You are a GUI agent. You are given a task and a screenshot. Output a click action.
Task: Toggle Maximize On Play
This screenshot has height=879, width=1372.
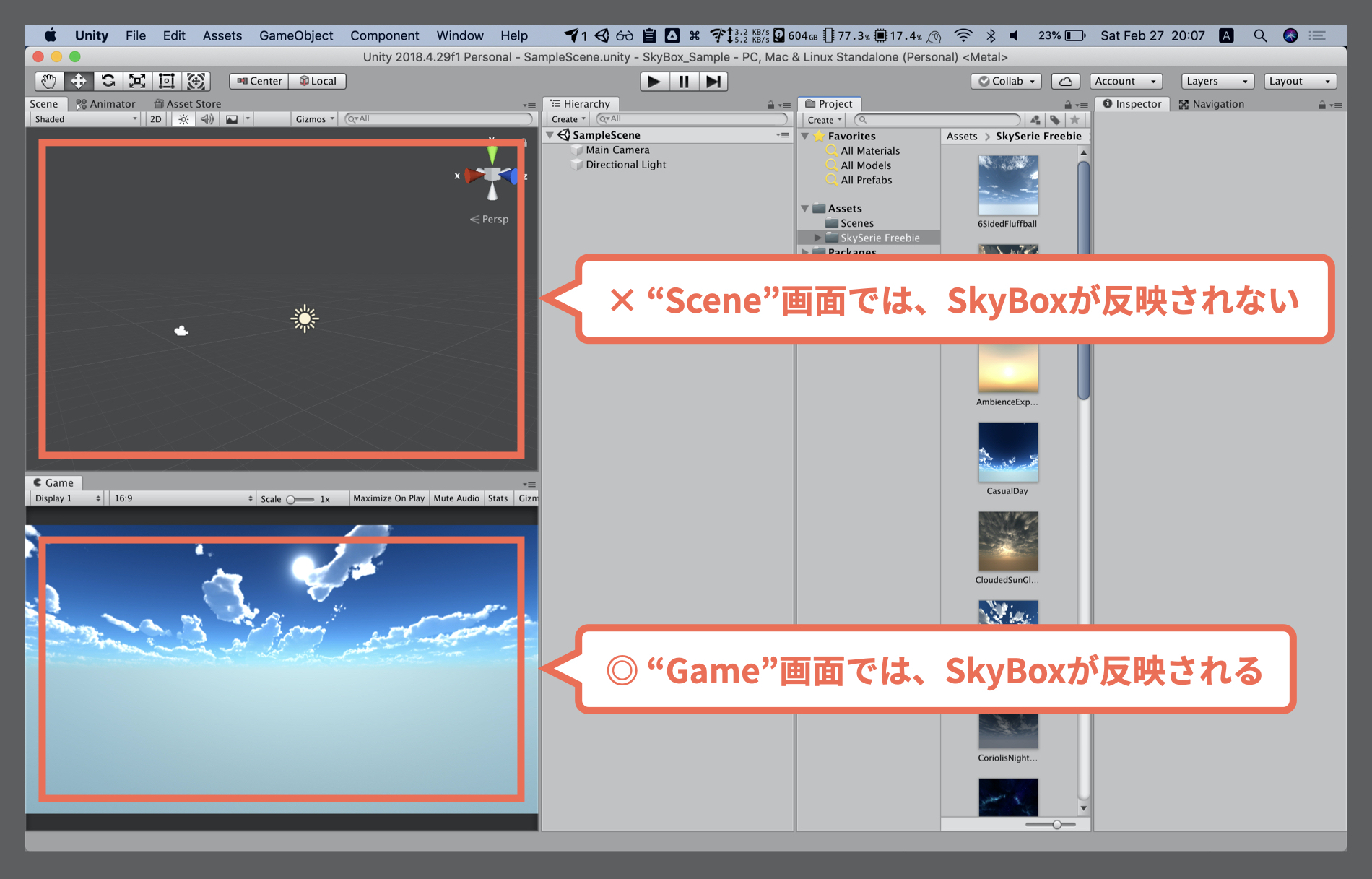point(389,498)
